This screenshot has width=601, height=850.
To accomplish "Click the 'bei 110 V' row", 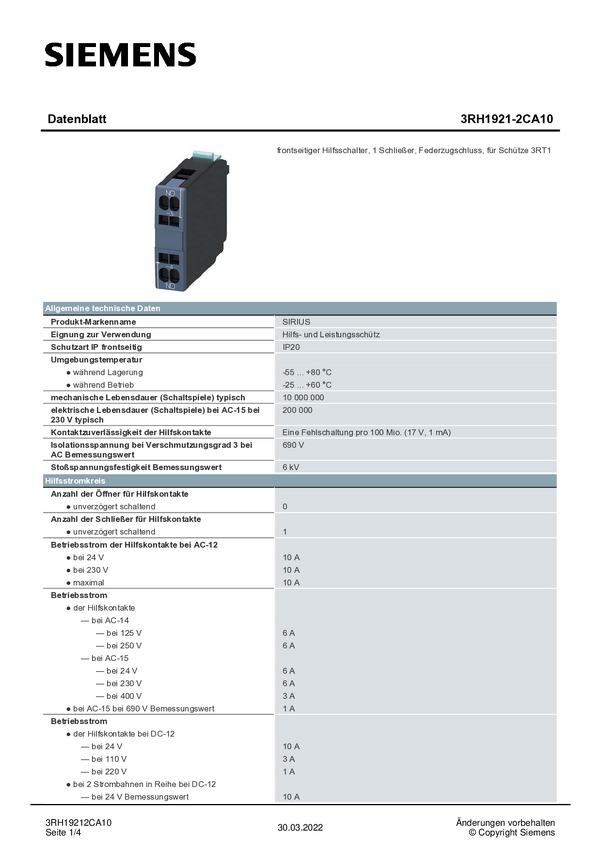I will (x=104, y=759).
